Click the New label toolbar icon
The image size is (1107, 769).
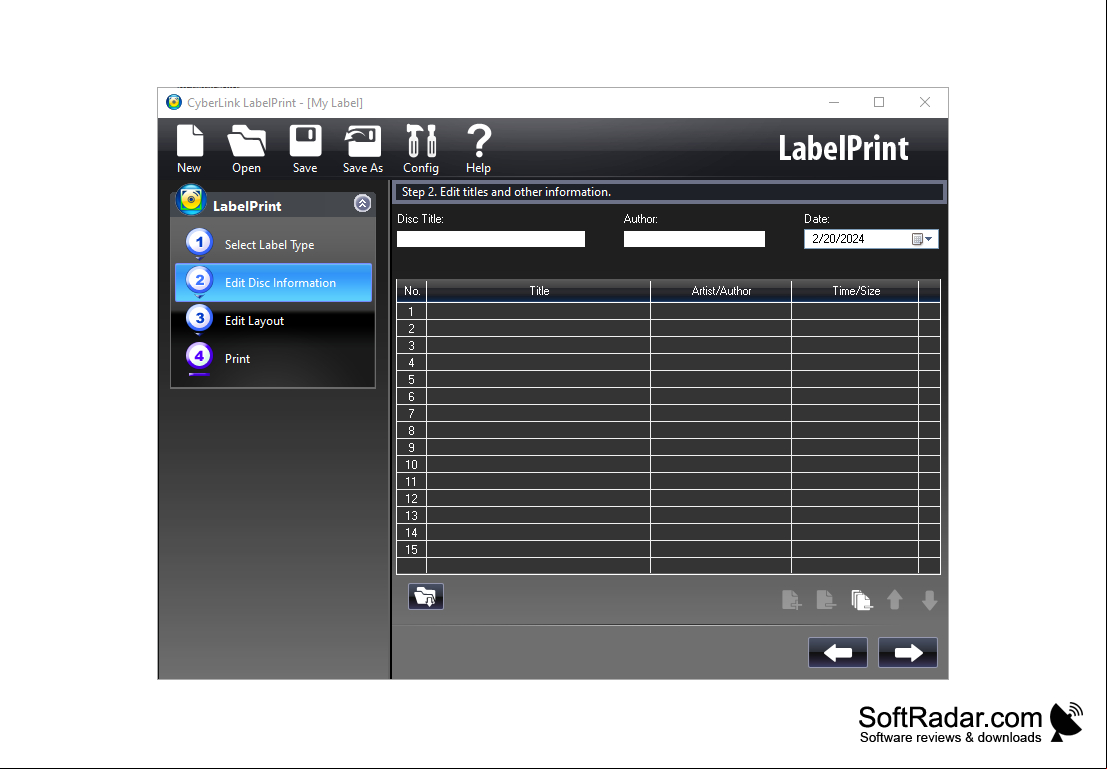click(189, 148)
